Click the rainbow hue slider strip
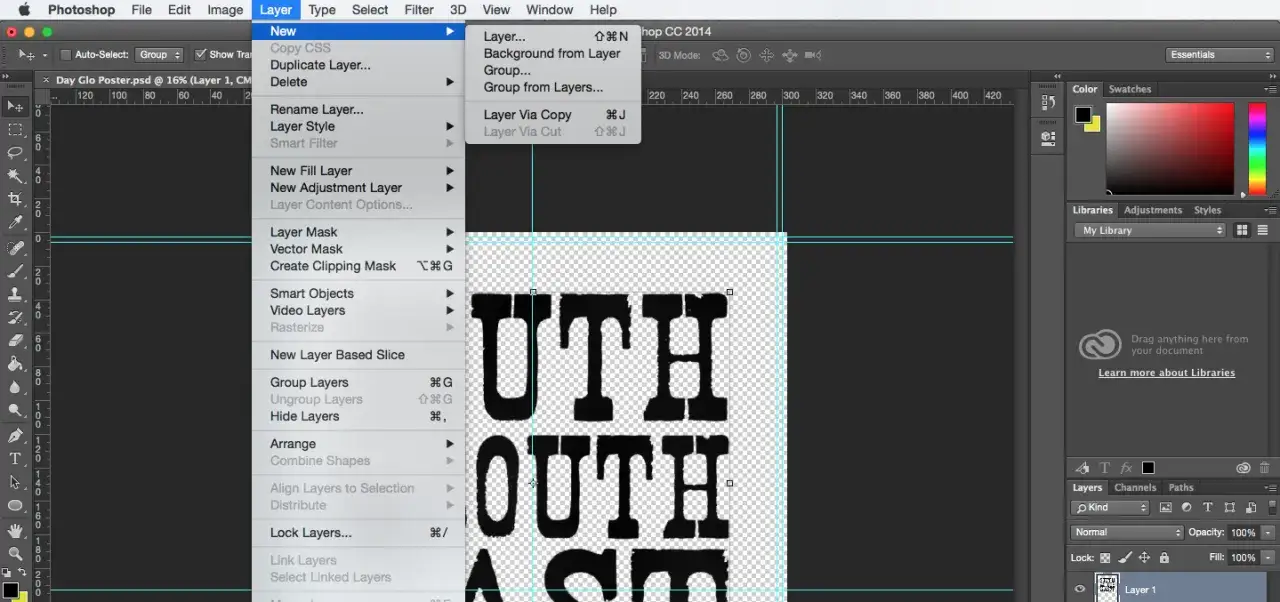The width and height of the screenshot is (1280, 602). 1257,148
